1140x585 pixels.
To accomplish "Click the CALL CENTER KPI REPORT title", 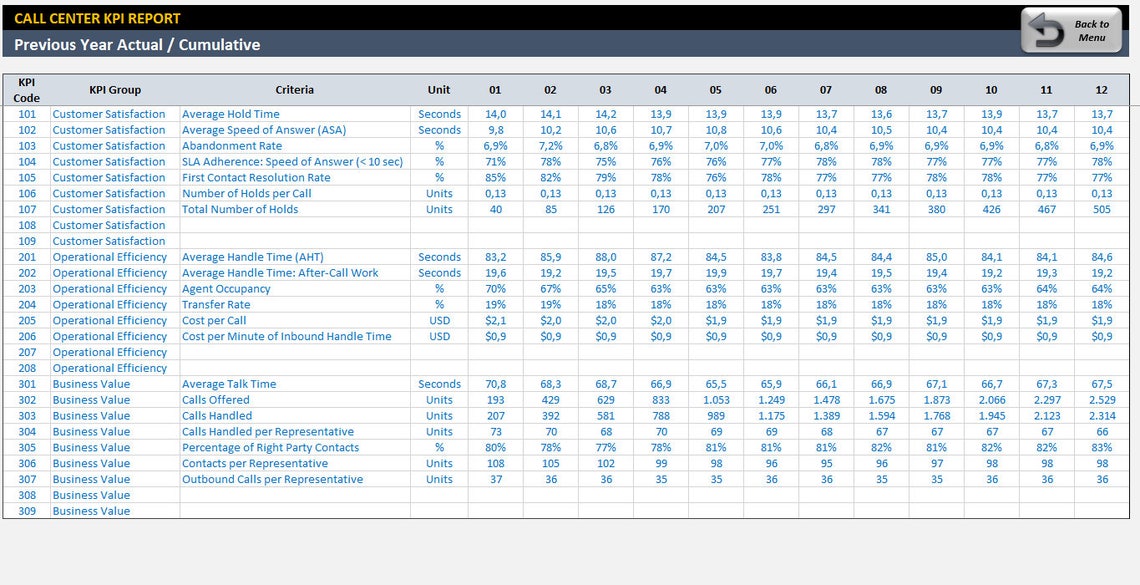I will coord(96,18).
